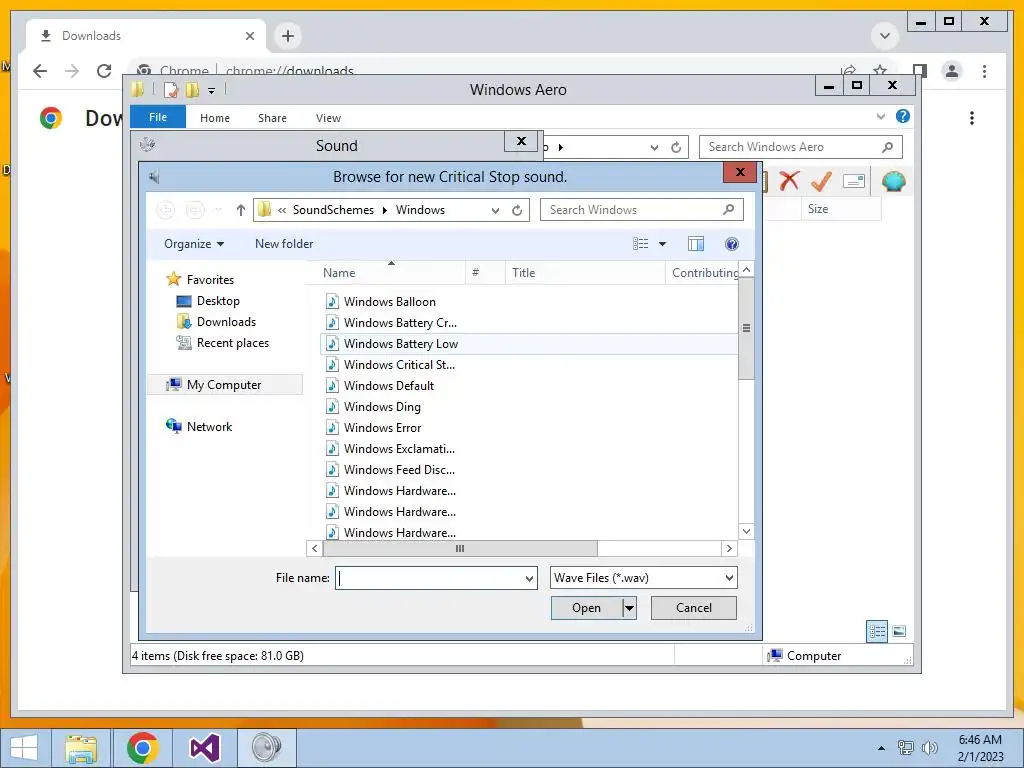This screenshot has width=1024, height=768.
Task: Switch to the View ribbon tab
Action: coord(328,118)
